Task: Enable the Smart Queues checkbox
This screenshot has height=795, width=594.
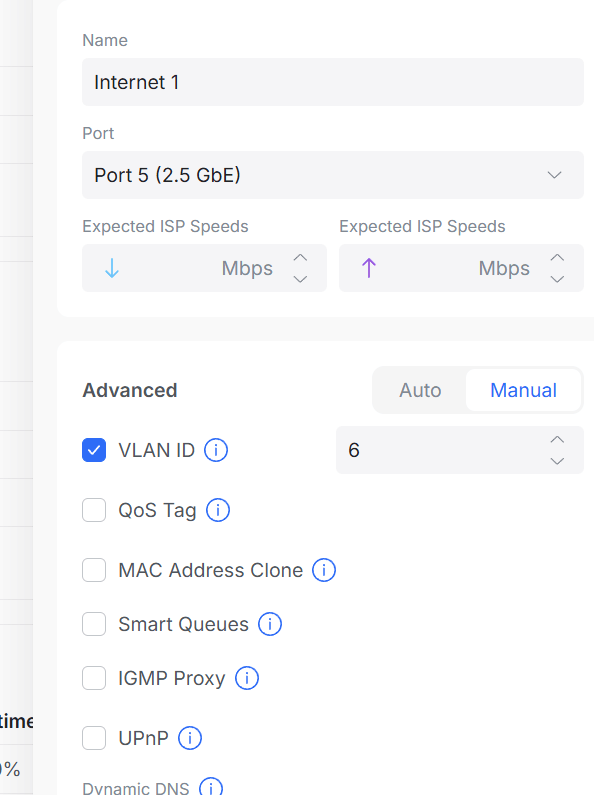Action: (x=94, y=624)
